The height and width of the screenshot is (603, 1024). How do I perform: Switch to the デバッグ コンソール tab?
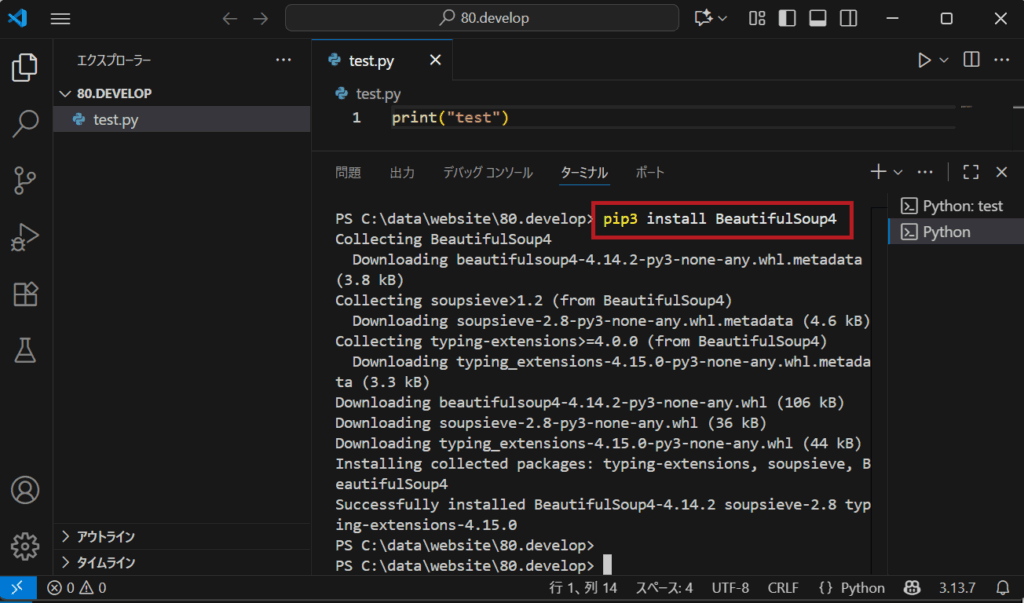point(488,172)
